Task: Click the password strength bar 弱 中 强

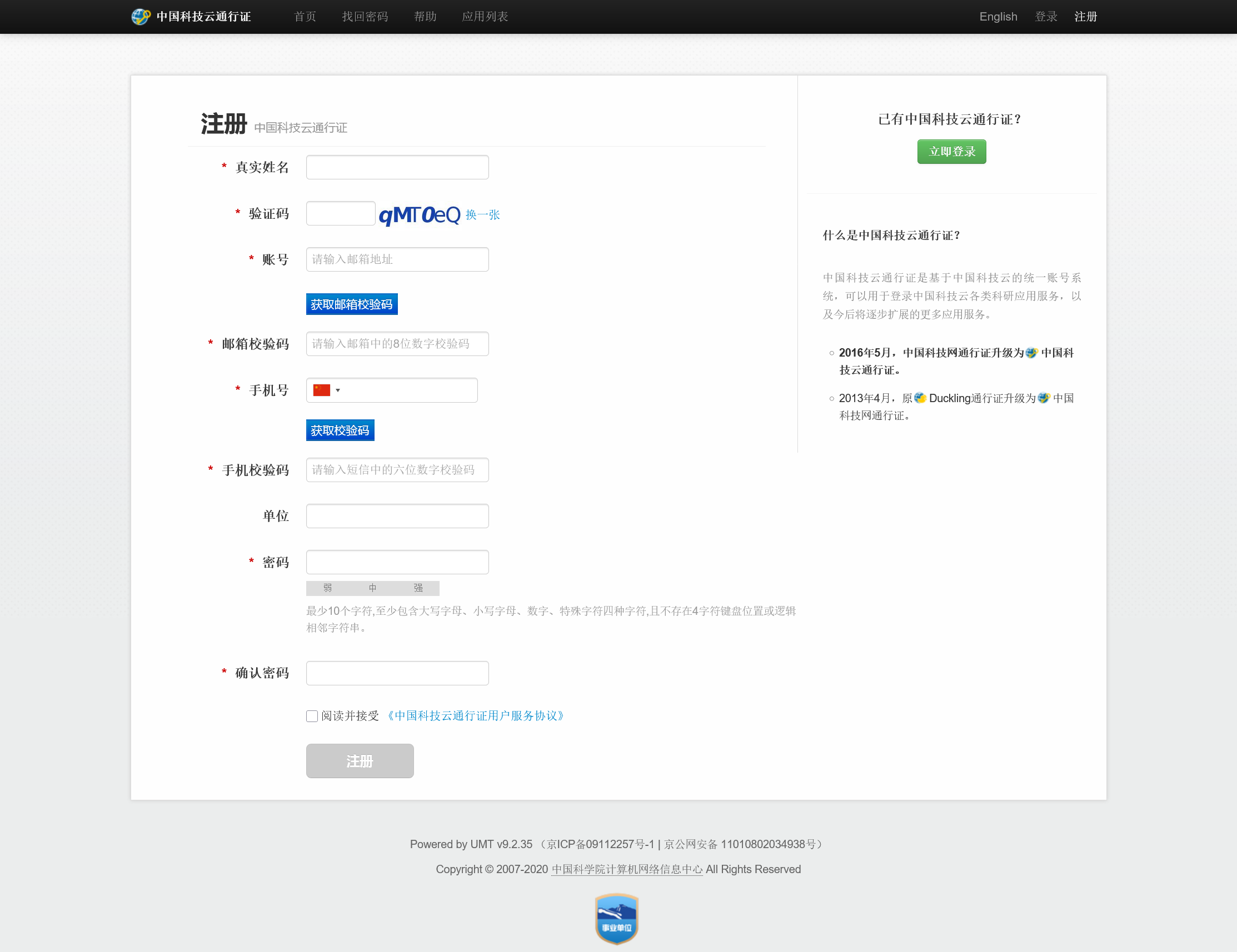Action: click(x=373, y=588)
